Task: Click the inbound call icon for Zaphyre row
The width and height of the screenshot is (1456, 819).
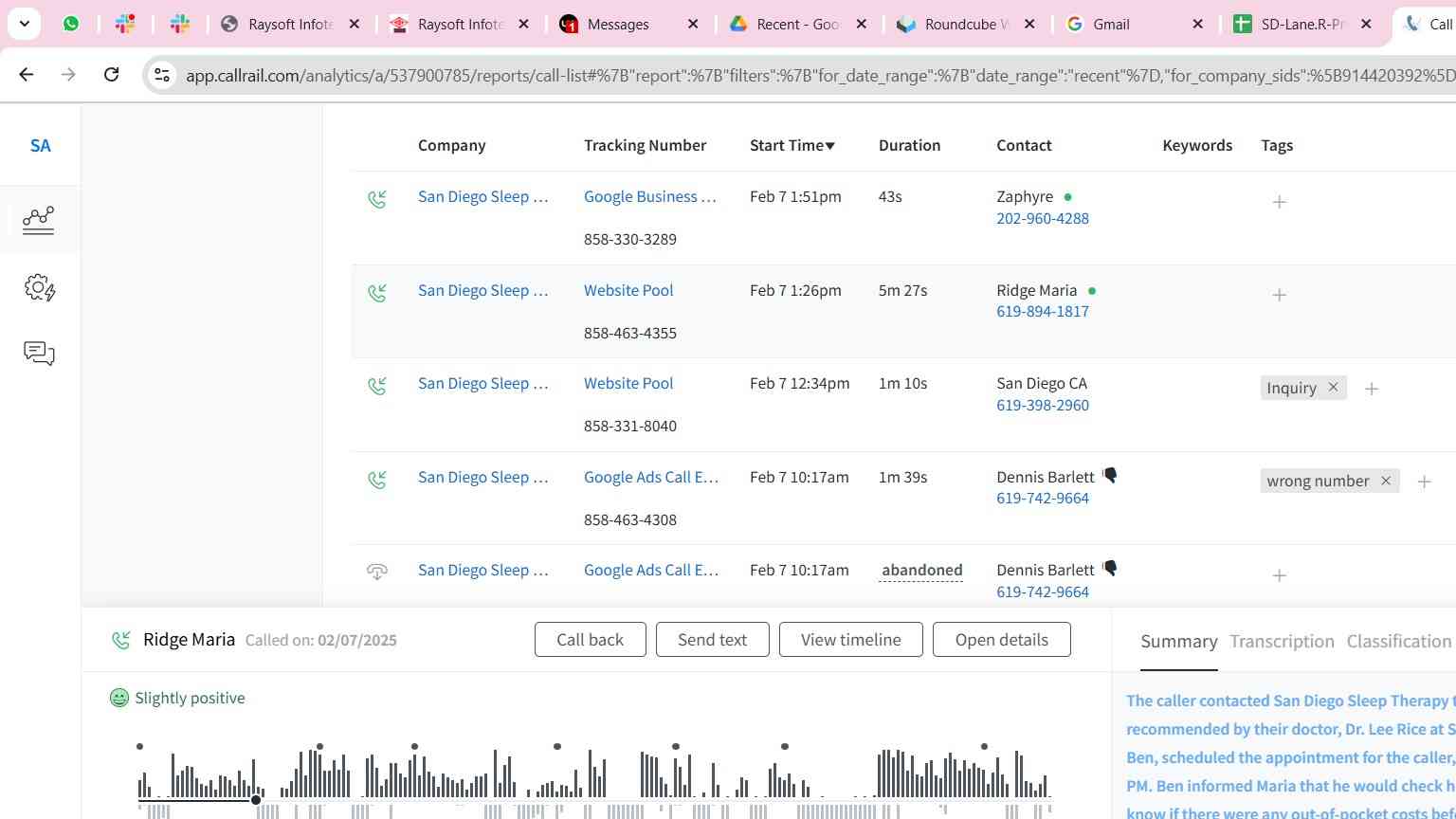Action: tap(377, 199)
